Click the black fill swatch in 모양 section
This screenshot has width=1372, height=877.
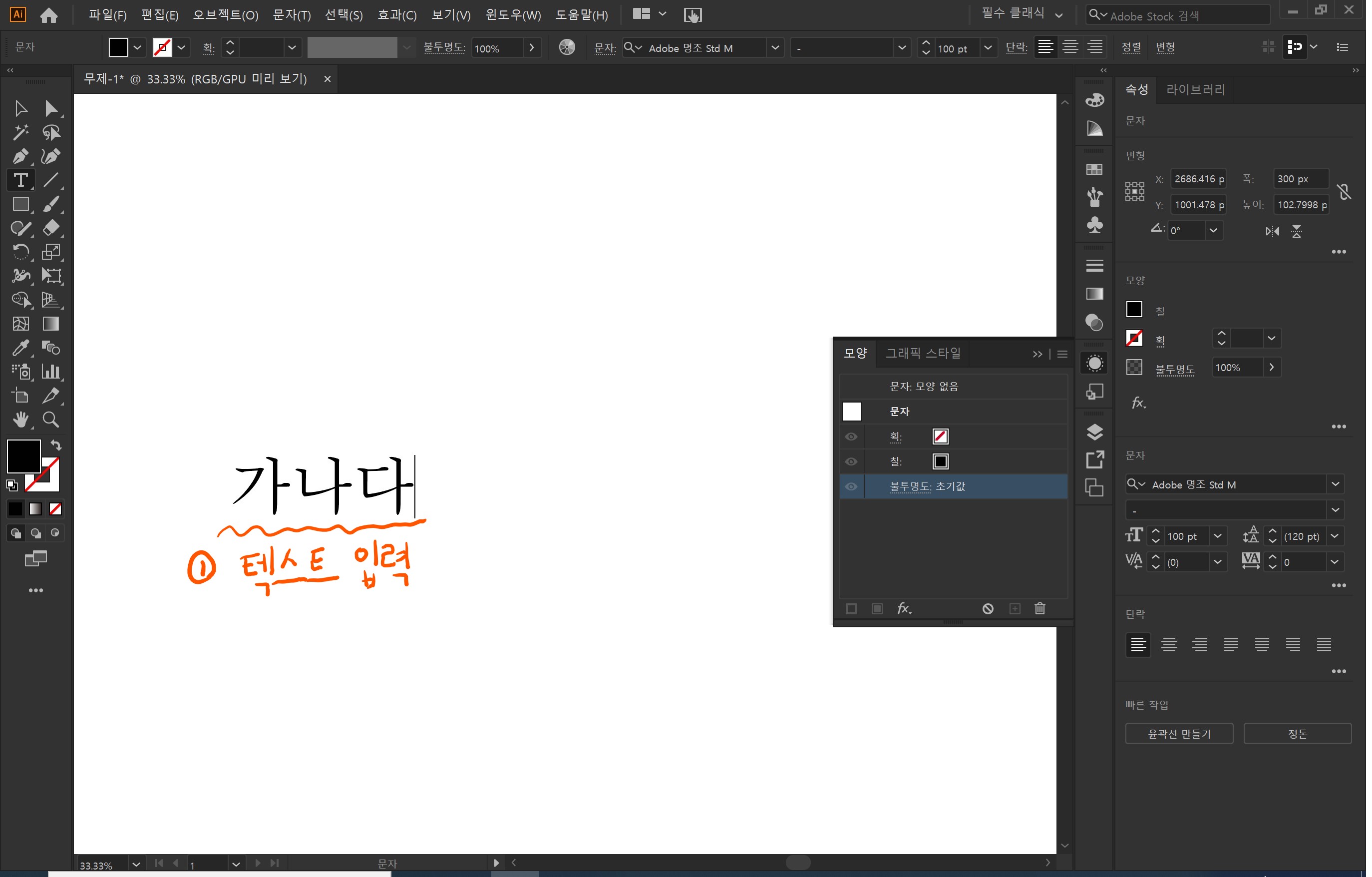tap(1134, 310)
